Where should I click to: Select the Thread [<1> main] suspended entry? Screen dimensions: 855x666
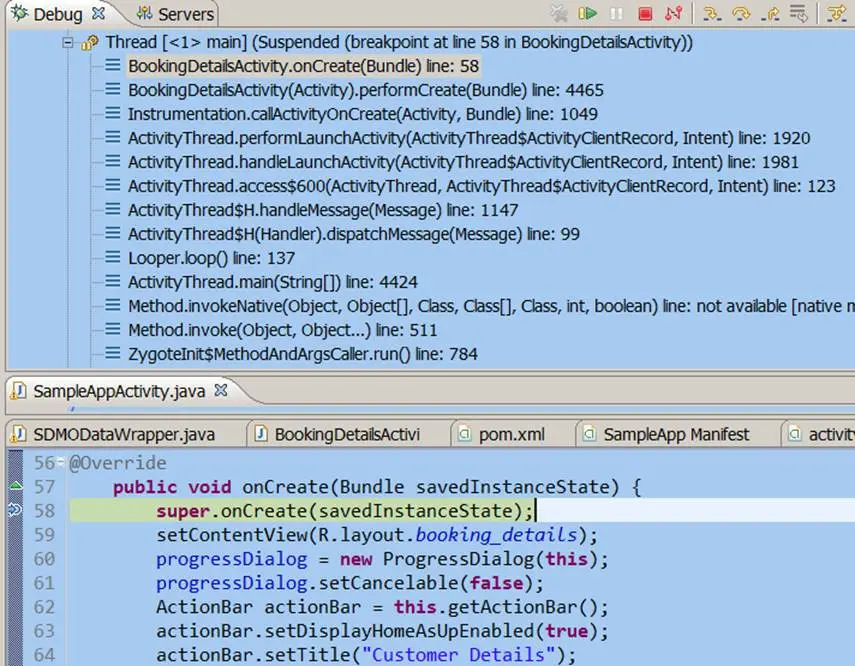pyautogui.click(x=399, y=42)
